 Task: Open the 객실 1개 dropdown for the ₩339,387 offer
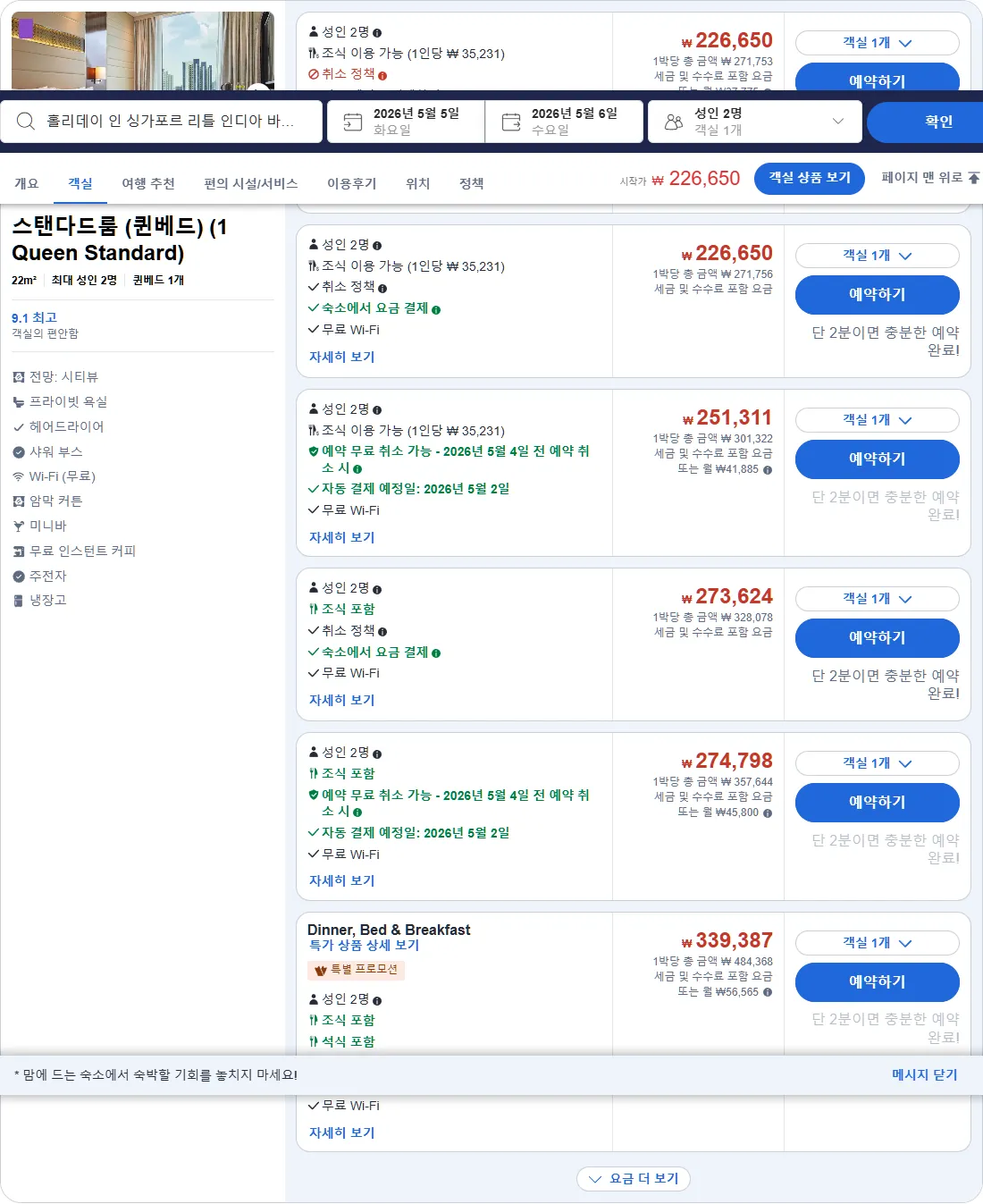(878, 943)
